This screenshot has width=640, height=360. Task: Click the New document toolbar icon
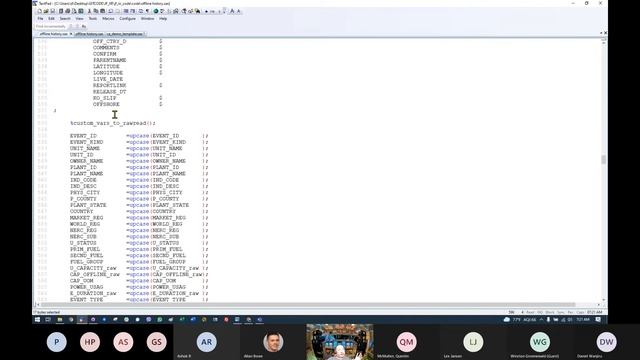coord(40,11)
